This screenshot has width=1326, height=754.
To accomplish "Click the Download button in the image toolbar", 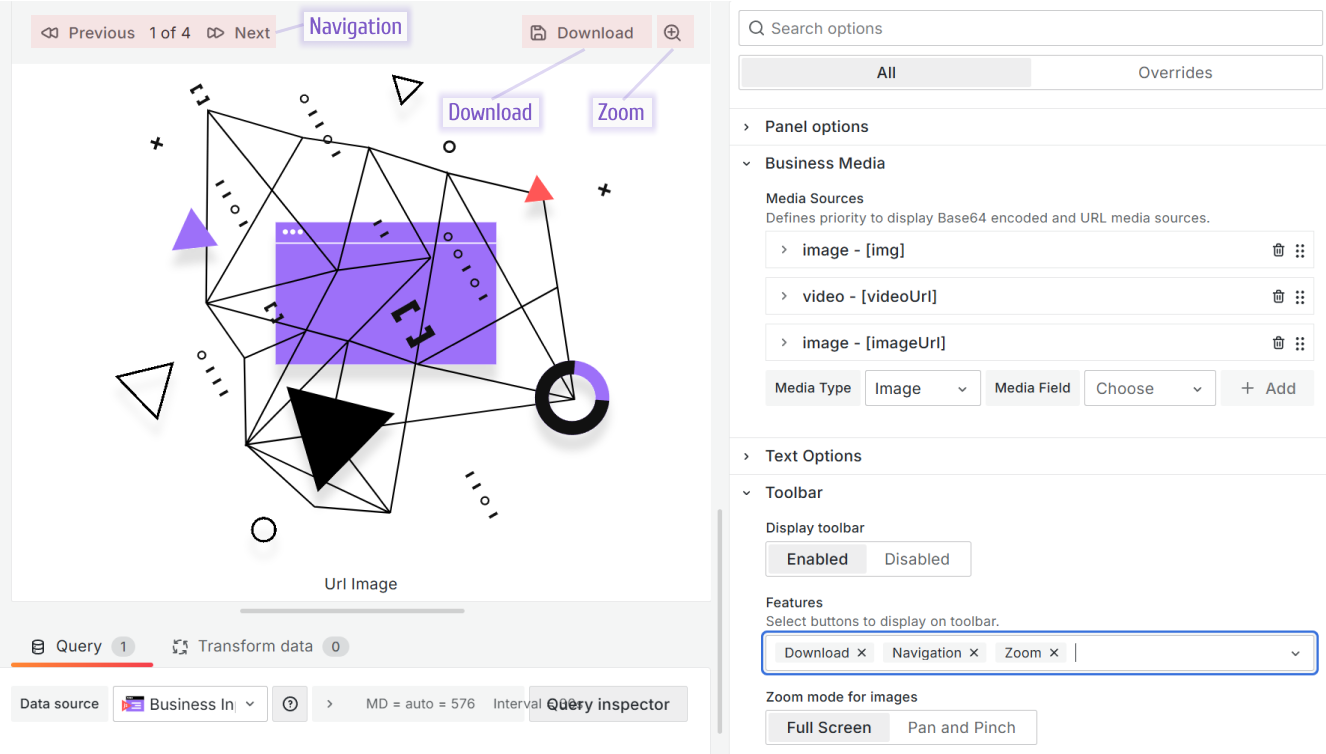I will pyautogui.click(x=586, y=33).
